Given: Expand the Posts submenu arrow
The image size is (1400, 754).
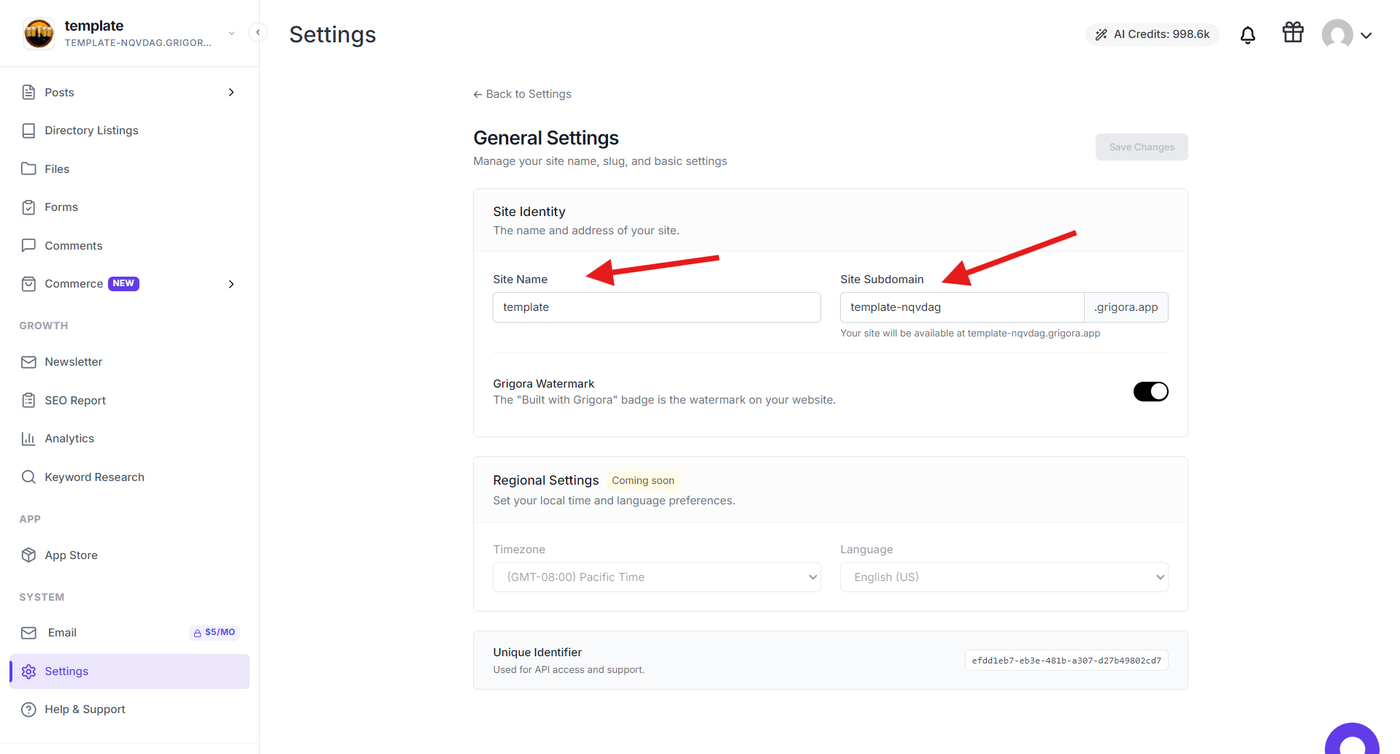Looking at the screenshot, I should (231, 92).
